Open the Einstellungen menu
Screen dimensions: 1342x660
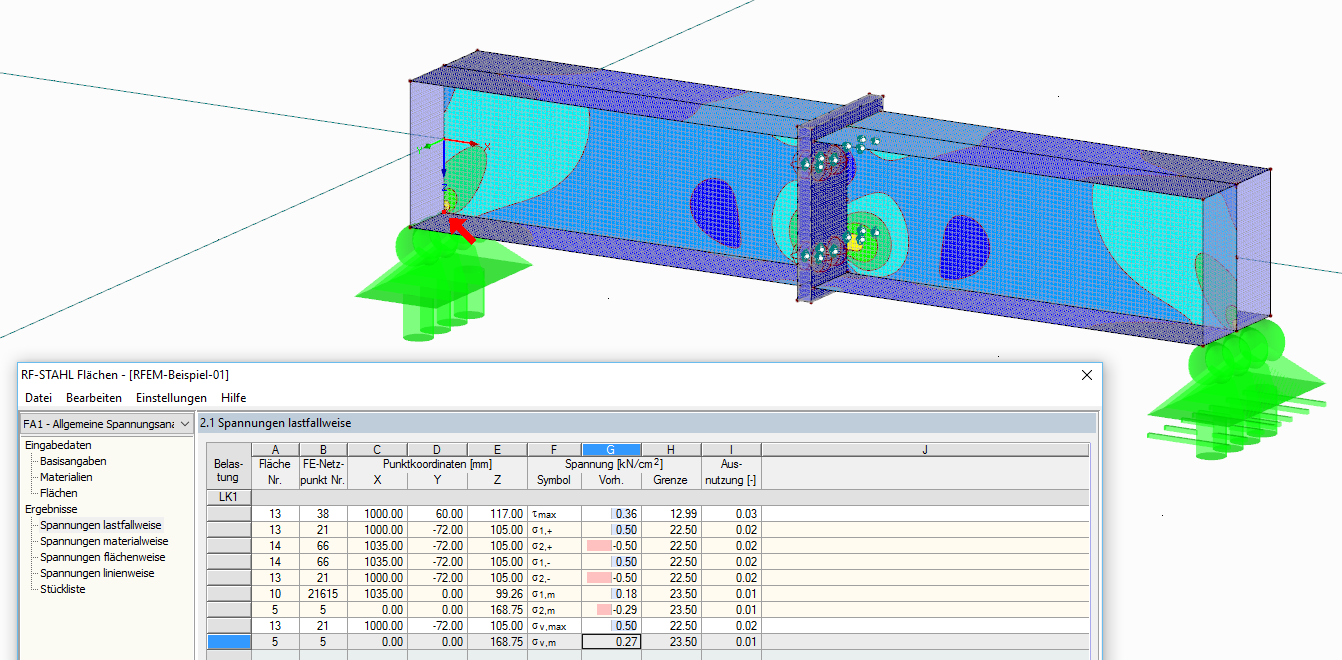(x=170, y=397)
